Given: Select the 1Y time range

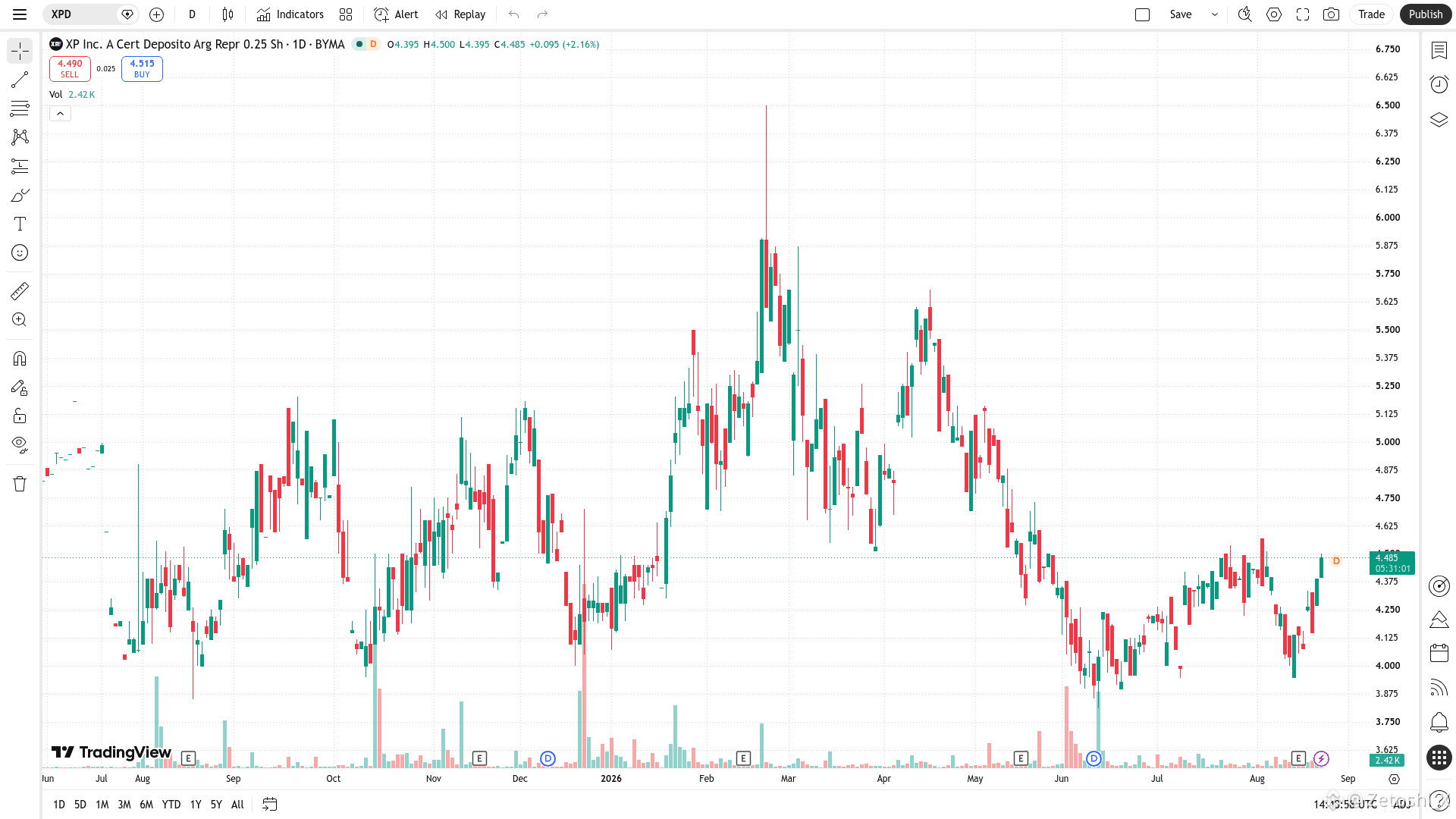Looking at the screenshot, I should pos(196,805).
